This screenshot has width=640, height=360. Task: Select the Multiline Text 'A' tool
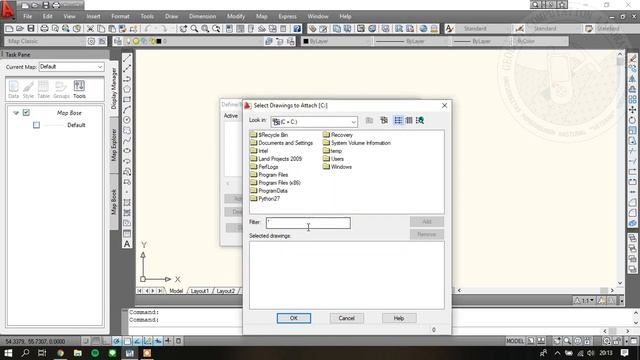pos(127,244)
